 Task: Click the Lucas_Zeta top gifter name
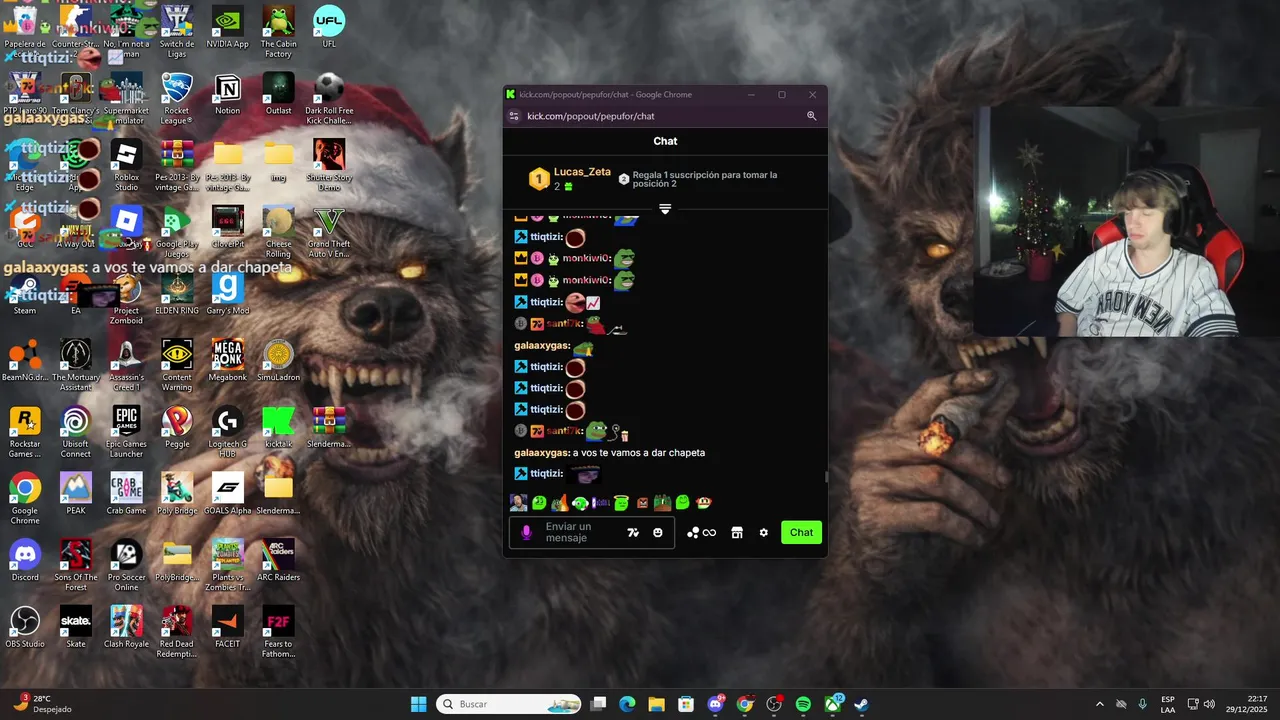click(x=582, y=172)
